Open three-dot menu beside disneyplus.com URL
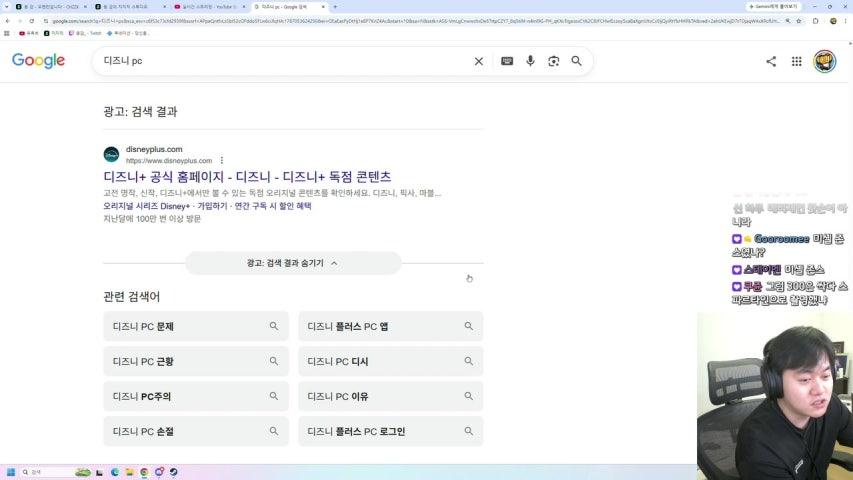The width and height of the screenshot is (853, 480). pos(222,161)
